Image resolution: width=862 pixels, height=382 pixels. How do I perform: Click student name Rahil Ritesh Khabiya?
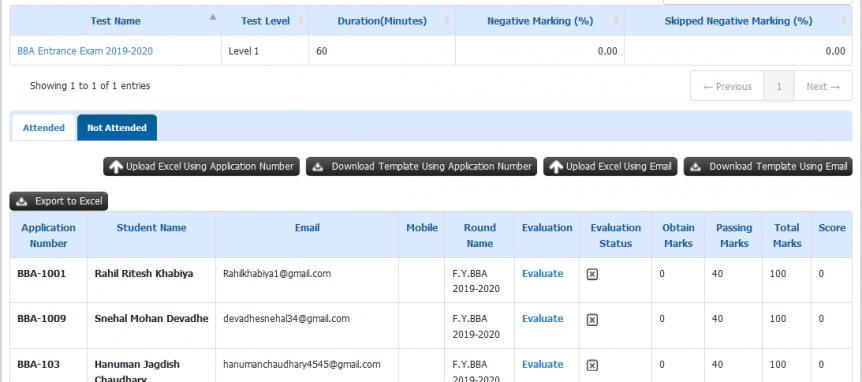click(x=144, y=273)
